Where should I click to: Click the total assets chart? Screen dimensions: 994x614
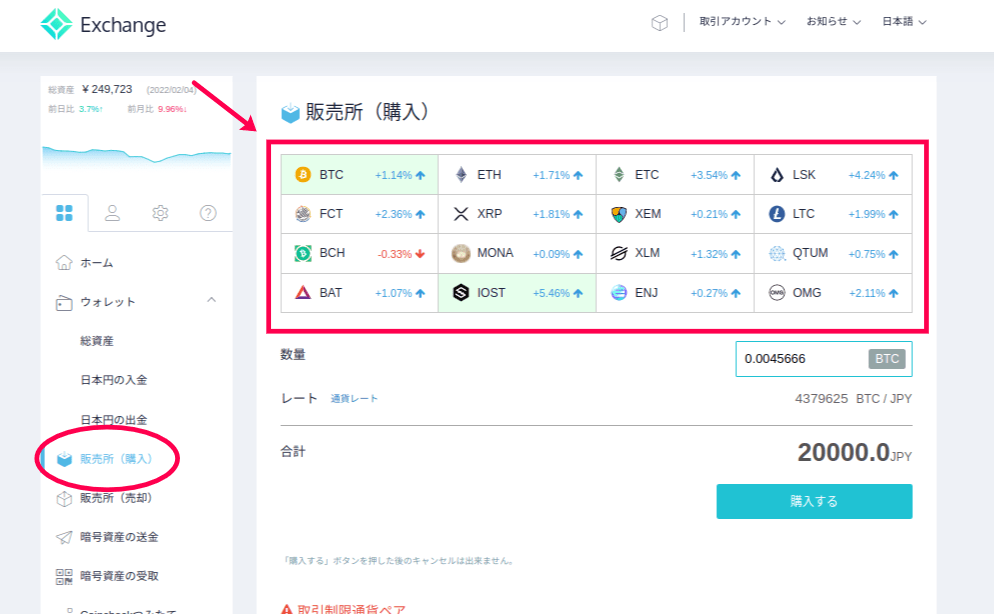136,158
